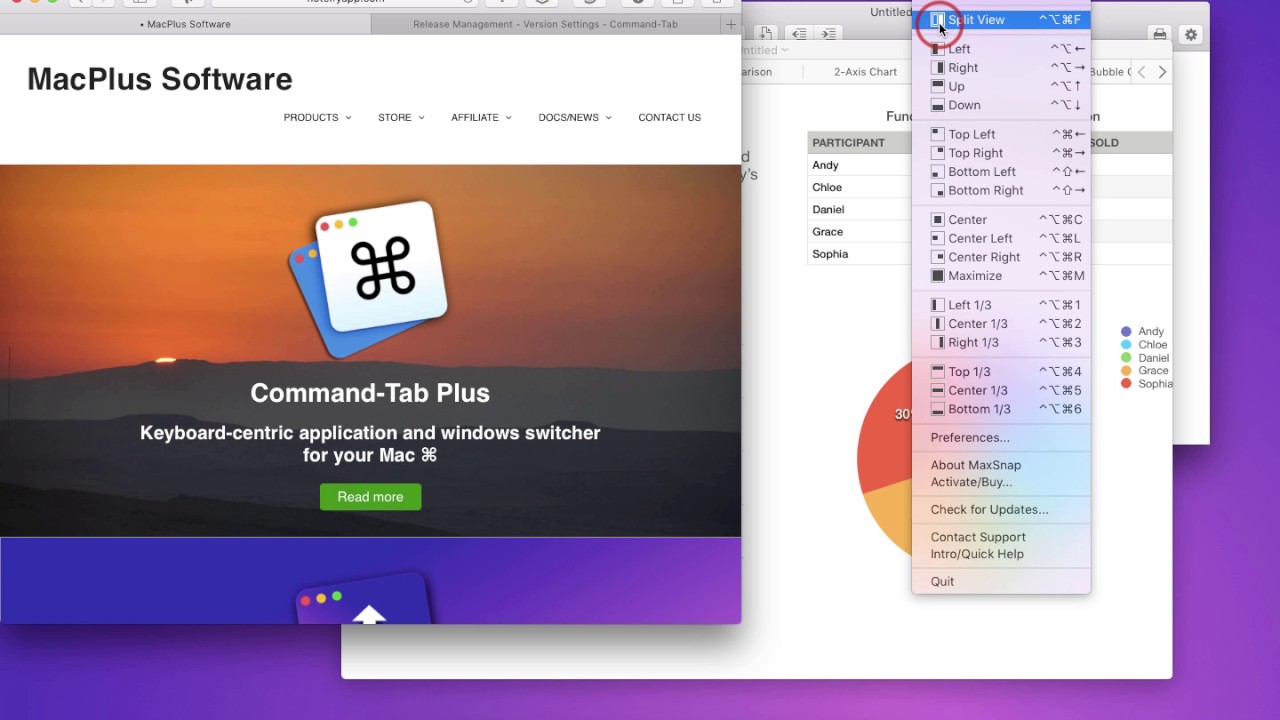This screenshot has width=1280, height=720.
Task: Open a new Safari tab with plus
Action: point(731,24)
